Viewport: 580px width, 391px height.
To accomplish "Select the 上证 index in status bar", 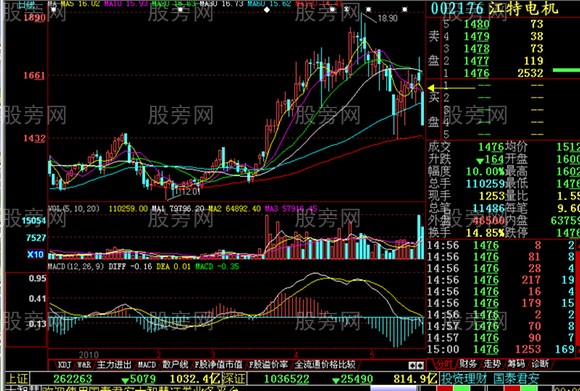I will tap(17, 379).
